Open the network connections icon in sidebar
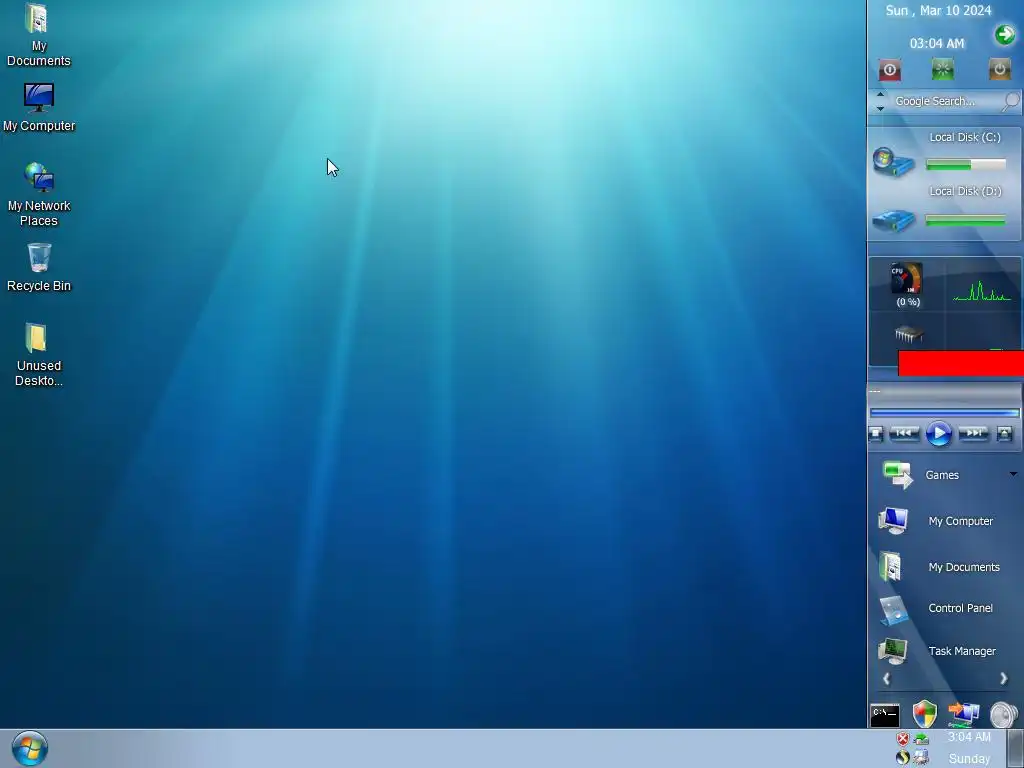The height and width of the screenshot is (768, 1024). tap(963, 714)
